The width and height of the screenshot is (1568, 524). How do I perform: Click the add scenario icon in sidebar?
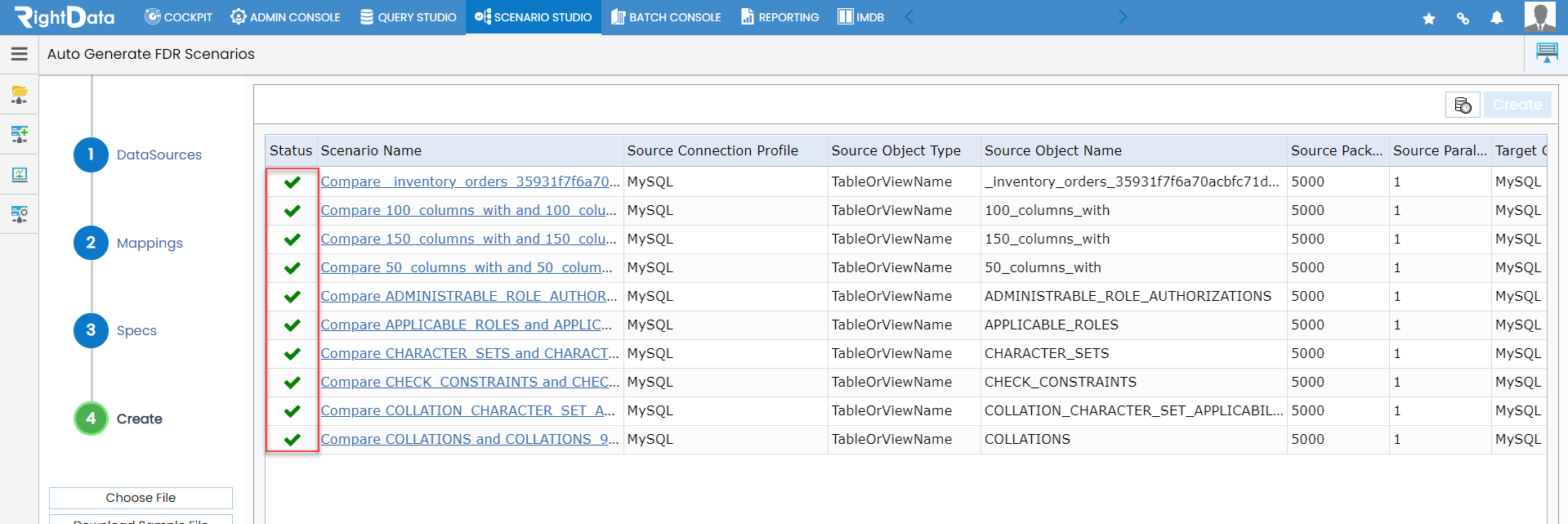pyautogui.click(x=20, y=134)
